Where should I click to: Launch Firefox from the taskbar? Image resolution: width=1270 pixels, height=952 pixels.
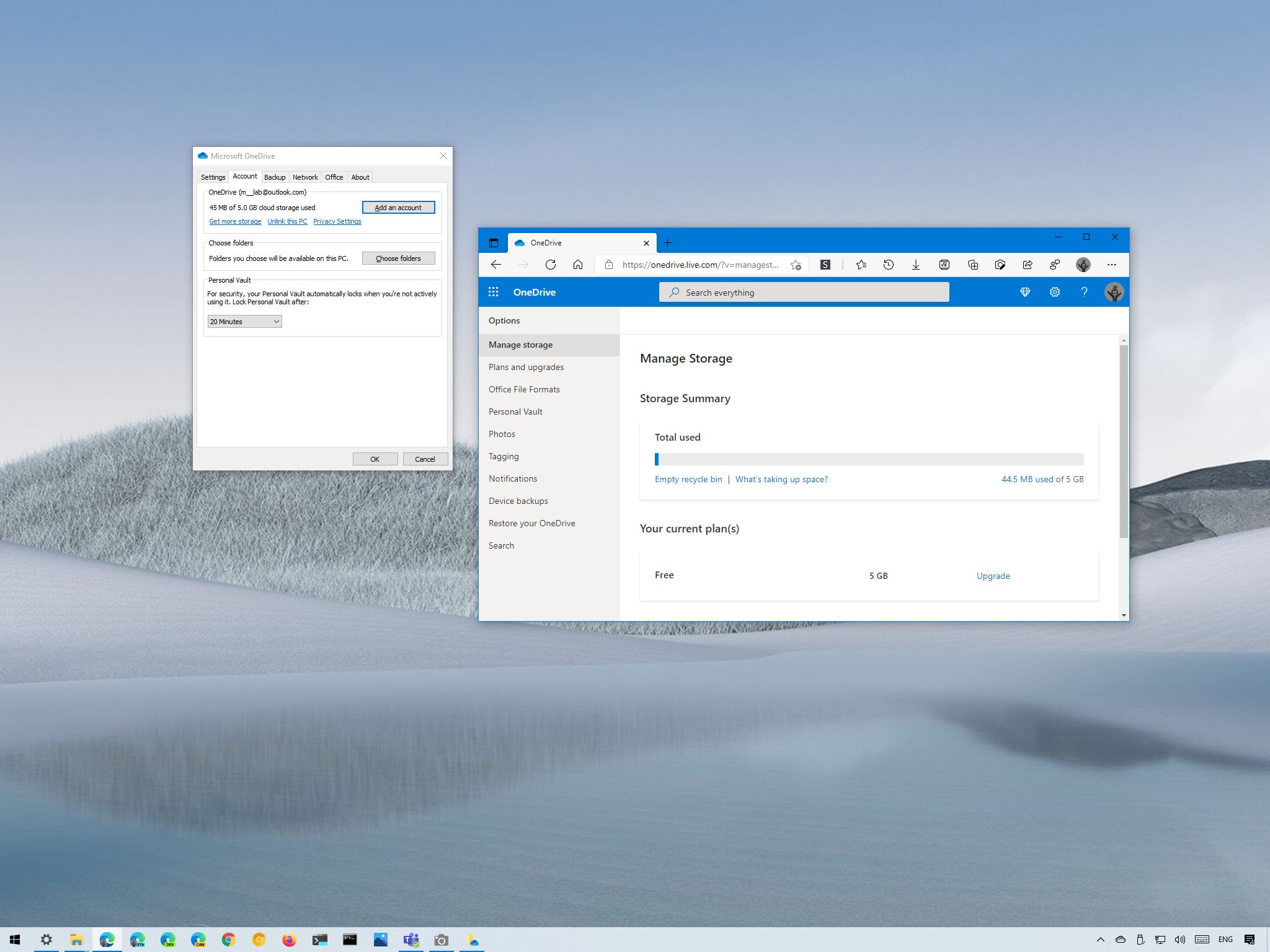(289, 939)
